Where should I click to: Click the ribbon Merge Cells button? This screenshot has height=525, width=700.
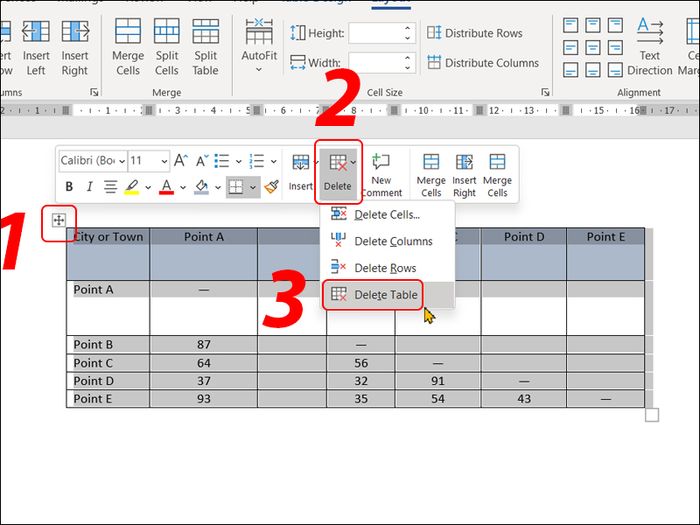(x=128, y=47)
